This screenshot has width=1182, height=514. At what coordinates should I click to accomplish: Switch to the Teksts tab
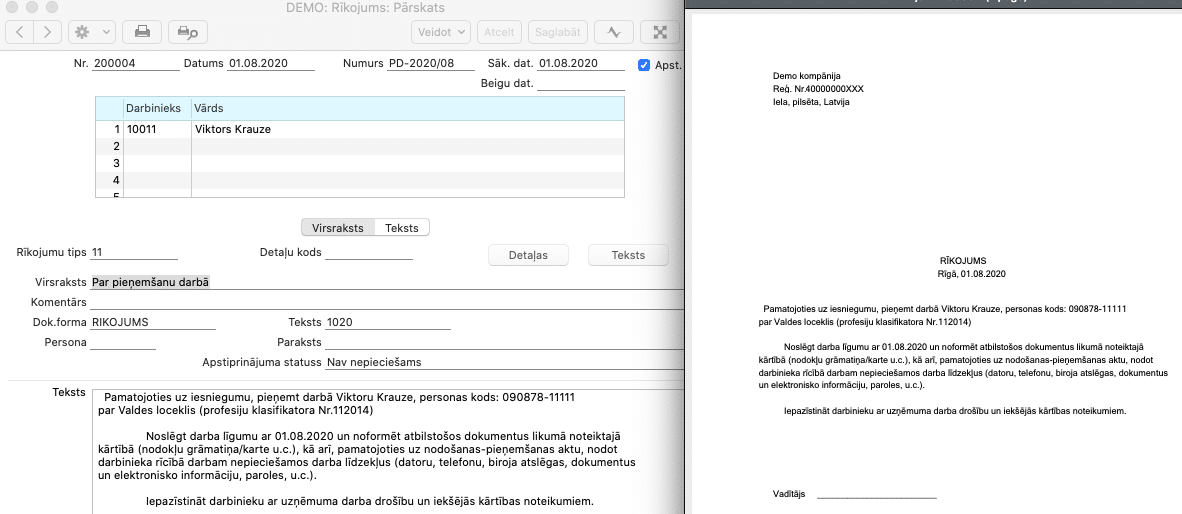402,228
